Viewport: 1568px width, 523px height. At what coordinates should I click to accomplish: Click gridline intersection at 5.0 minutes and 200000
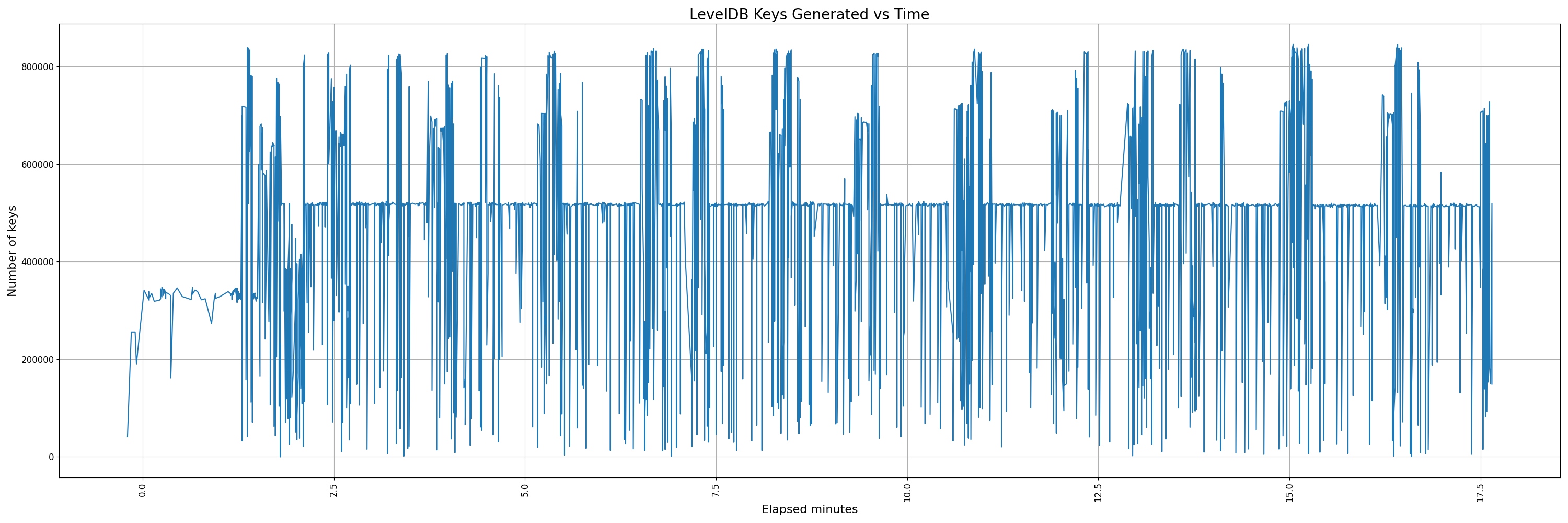[525, 360]
